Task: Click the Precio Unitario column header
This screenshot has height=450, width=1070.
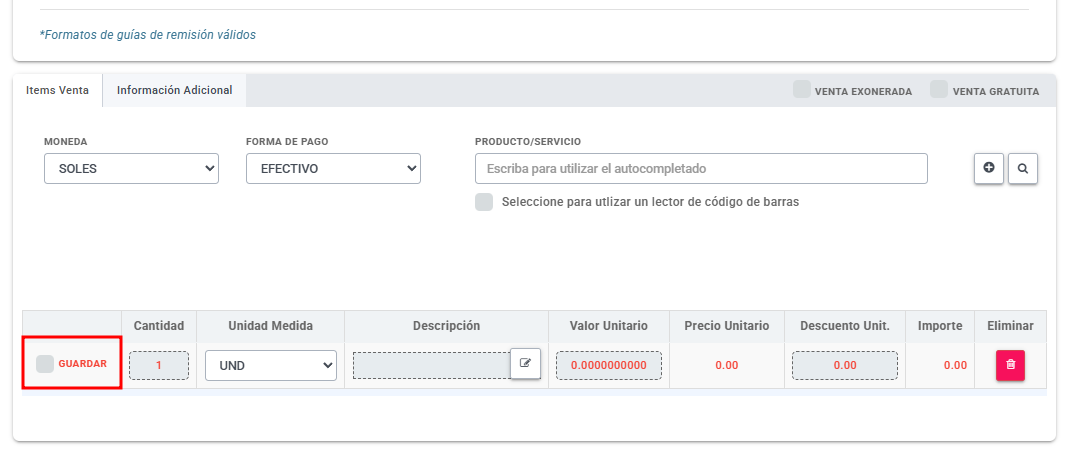Action: pos(727,326)
